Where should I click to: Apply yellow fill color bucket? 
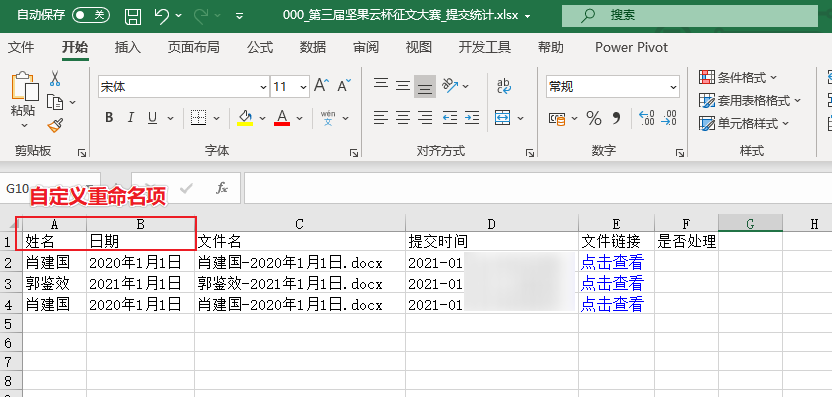click(245, 118)
